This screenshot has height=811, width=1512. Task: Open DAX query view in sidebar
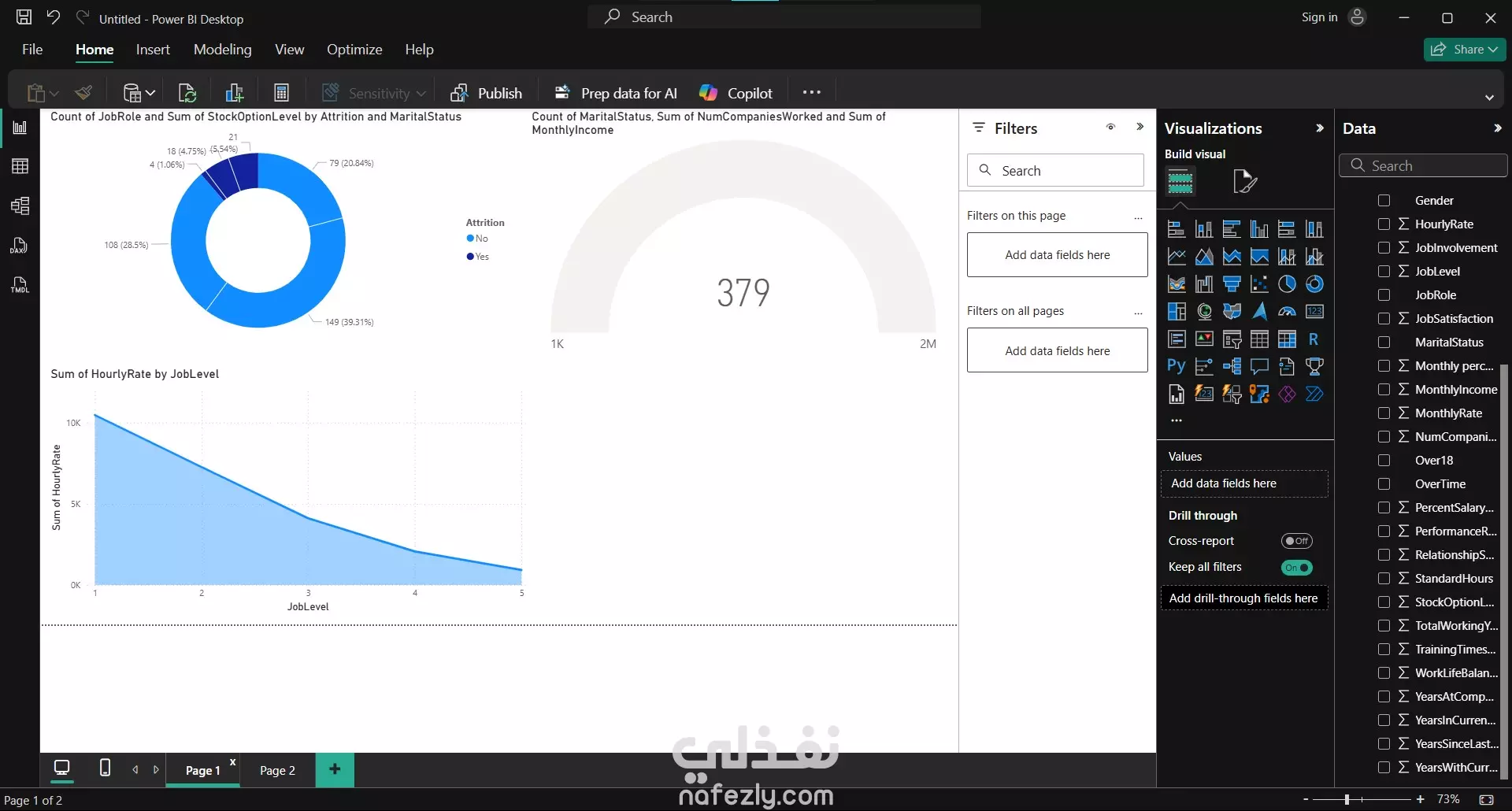click(20, 246)
